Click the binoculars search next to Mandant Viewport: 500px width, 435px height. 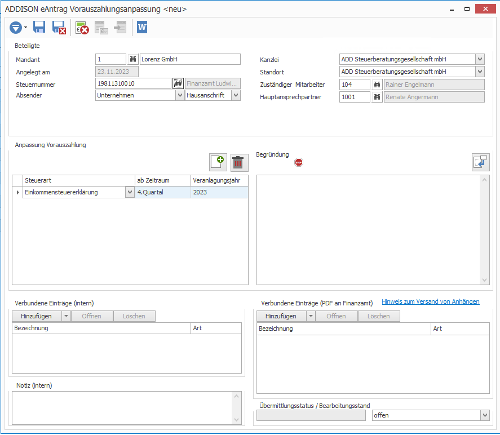click(x=133, y=59)
